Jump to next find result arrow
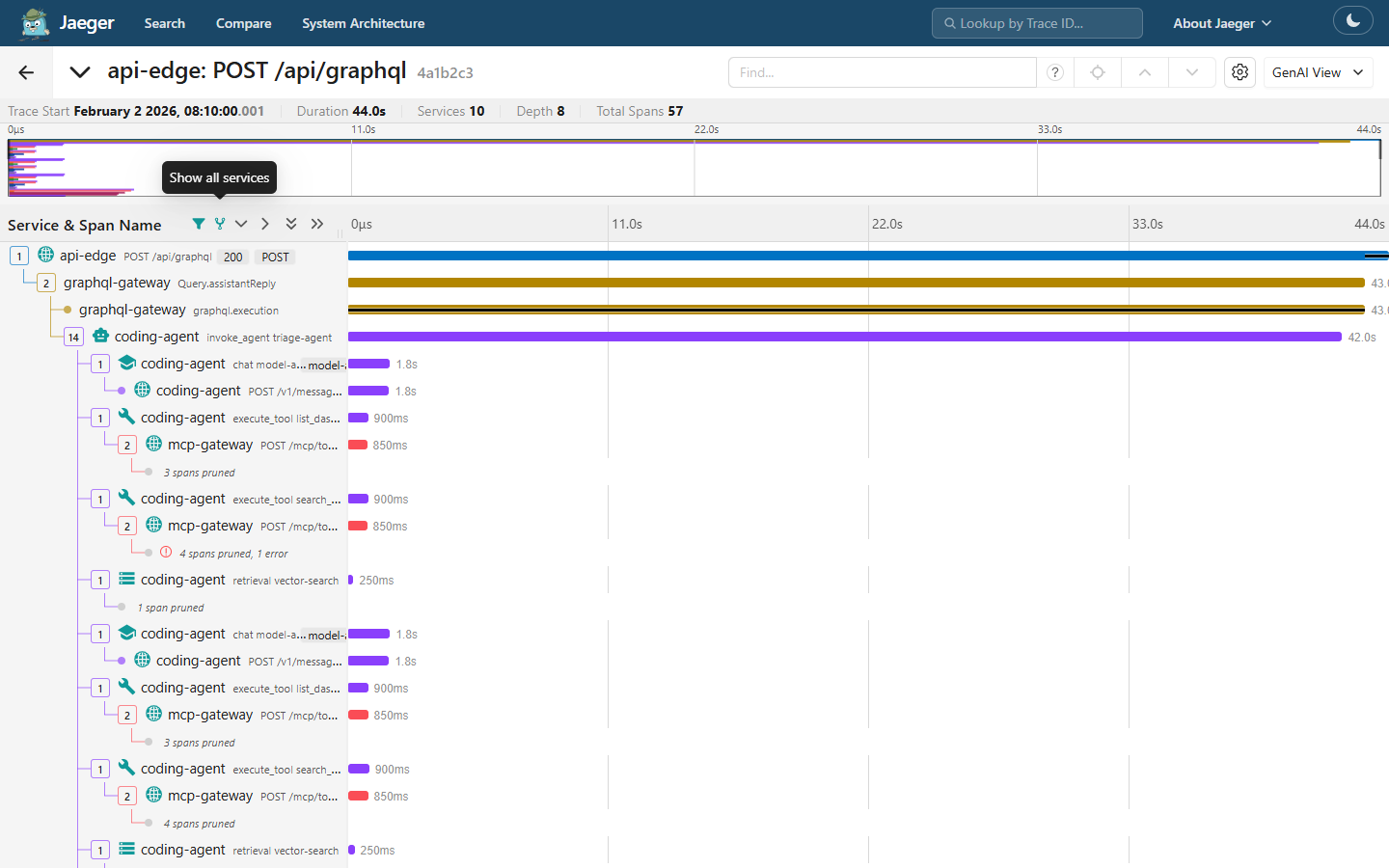1389x868 pixels. click(1192, 72)
